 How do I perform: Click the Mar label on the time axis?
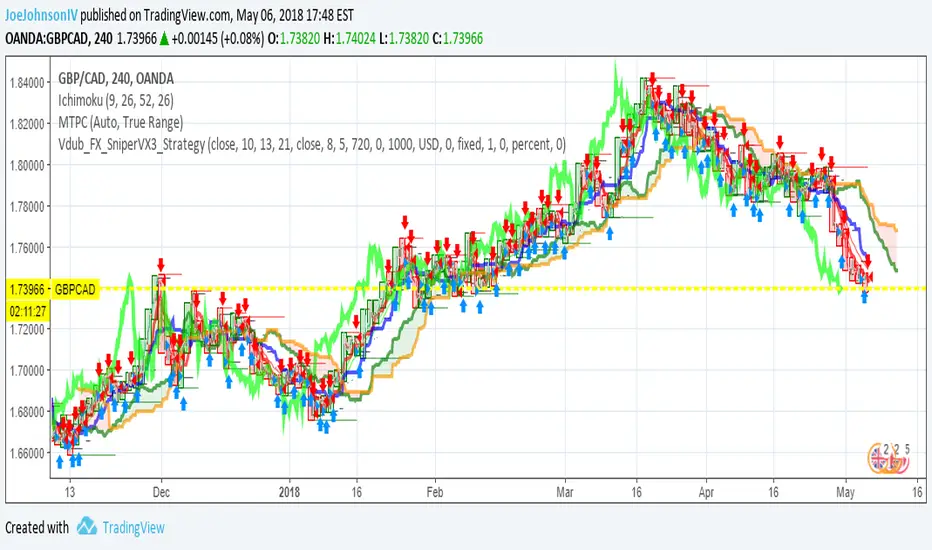[565, 492]
